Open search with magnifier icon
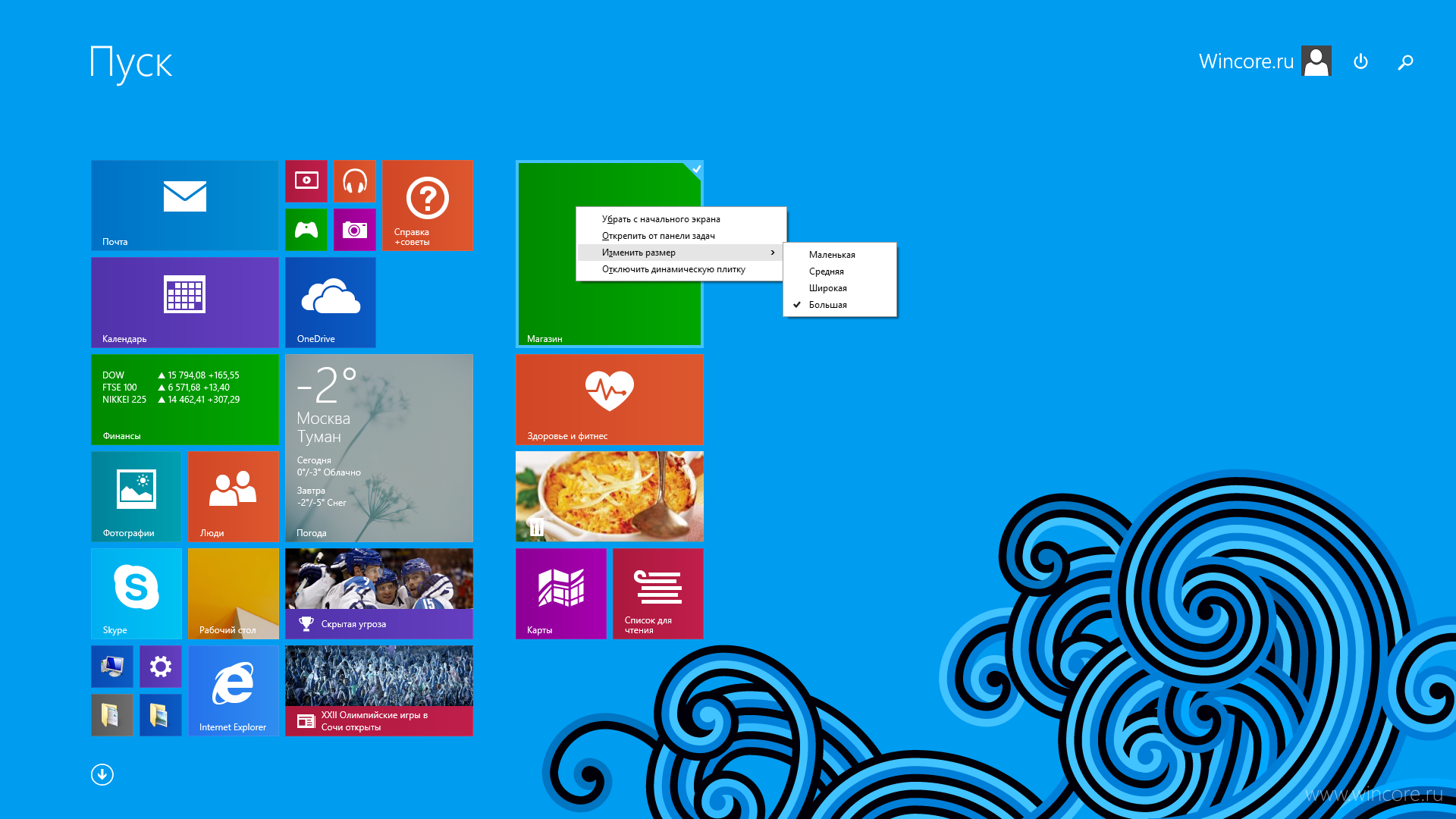Viewport: 1456px width, 819px height. click(x=1405, y=62)
